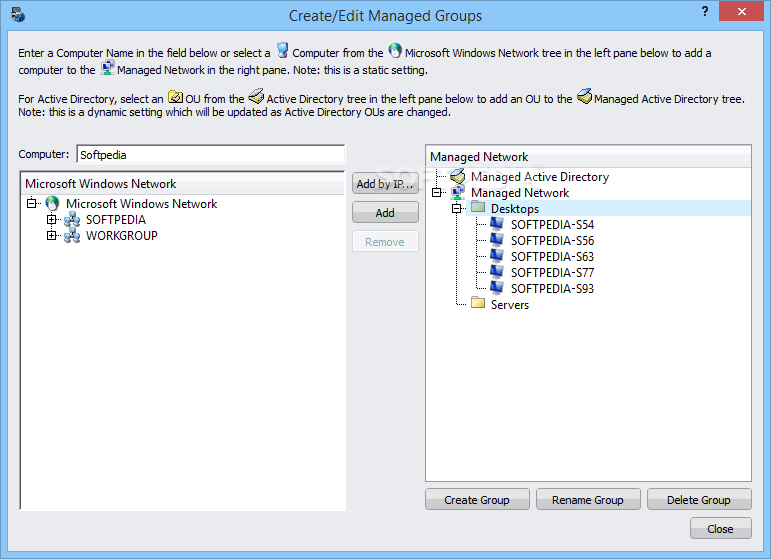
Task: Click Delete Group button
Action: pos(699,500)
